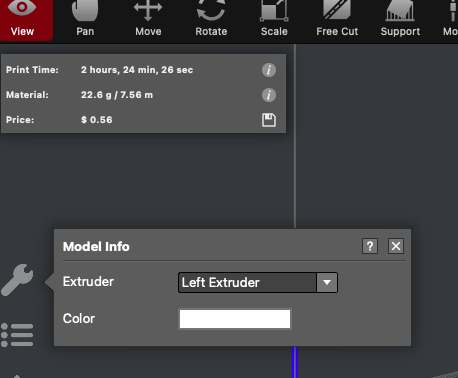This screenshot has width=458, height=378.
Task: Click the partially visible tool after Support
Action: (x=450, y=19)
